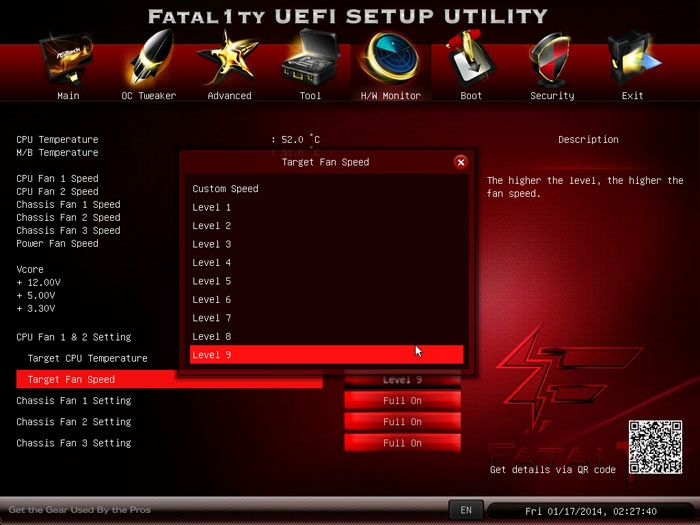The height and width of the screenshot is (525, 700).
Task: Go to the Tool tab label
Action: coord(310,96)
